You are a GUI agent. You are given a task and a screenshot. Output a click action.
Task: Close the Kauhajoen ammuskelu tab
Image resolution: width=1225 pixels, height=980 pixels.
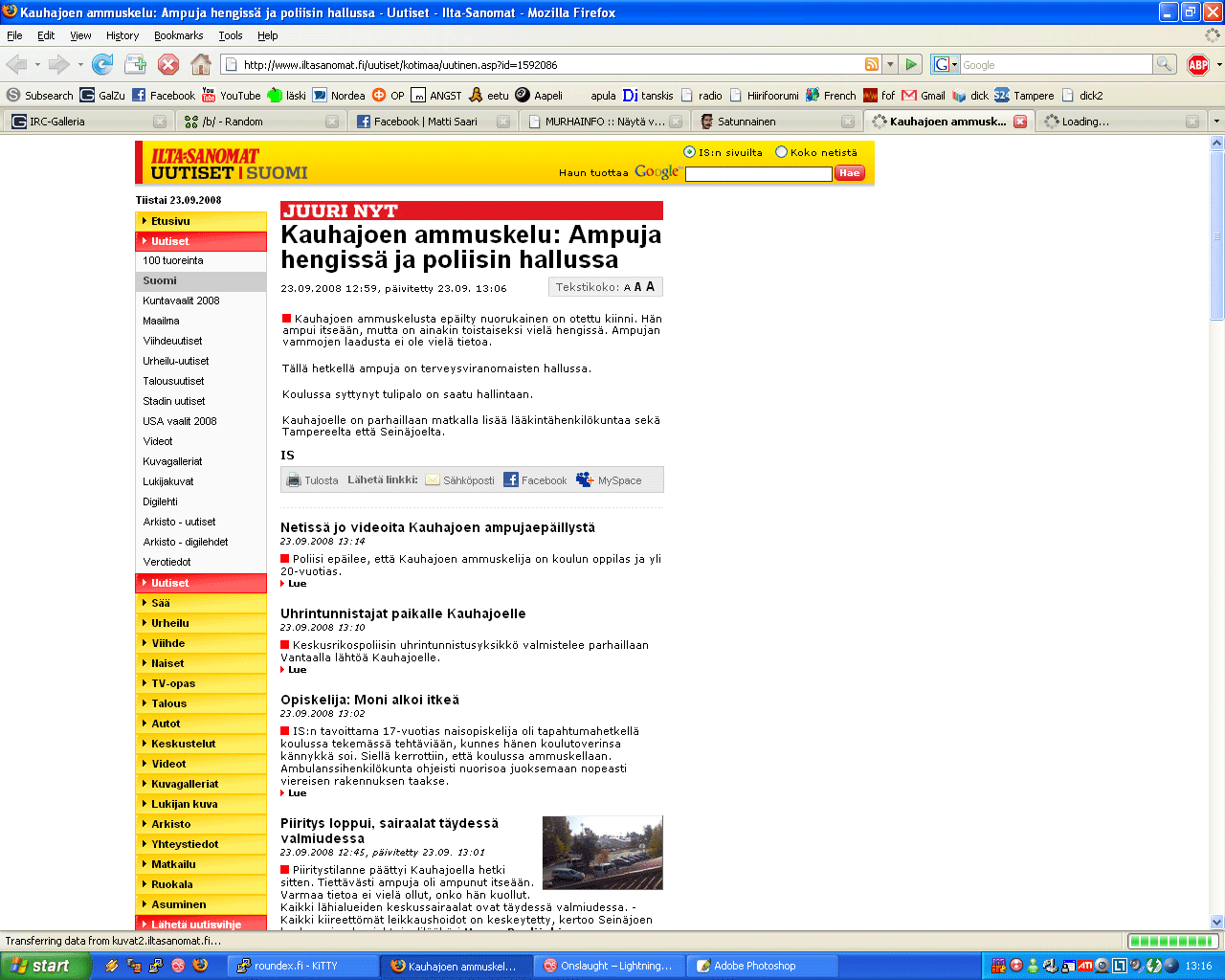coord(1020,122)
